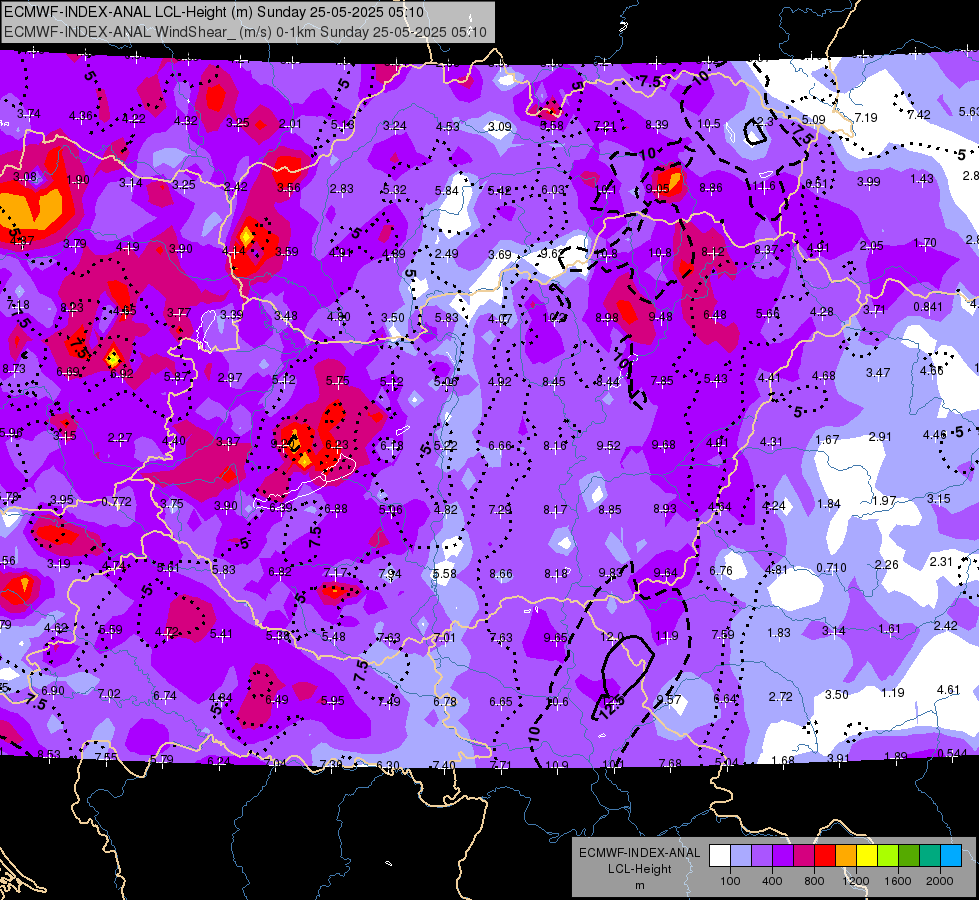Click the legend tick label 1200
The width and height of the screenshot is (979, 900).
[856, 881]
